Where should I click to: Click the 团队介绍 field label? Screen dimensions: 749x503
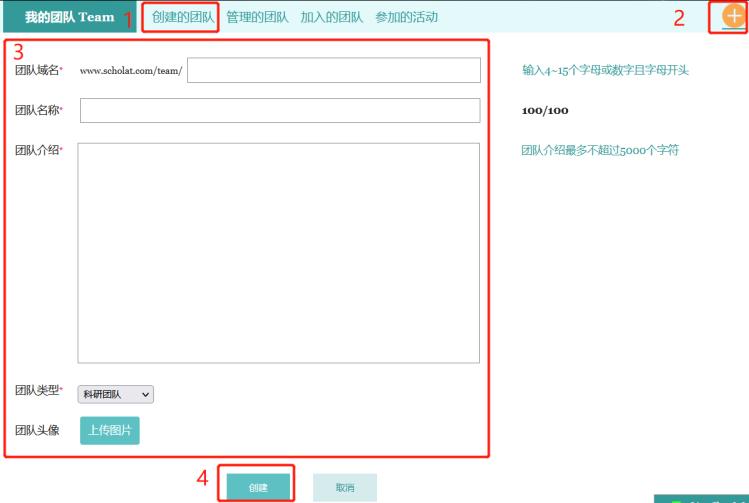coord(37,151)
